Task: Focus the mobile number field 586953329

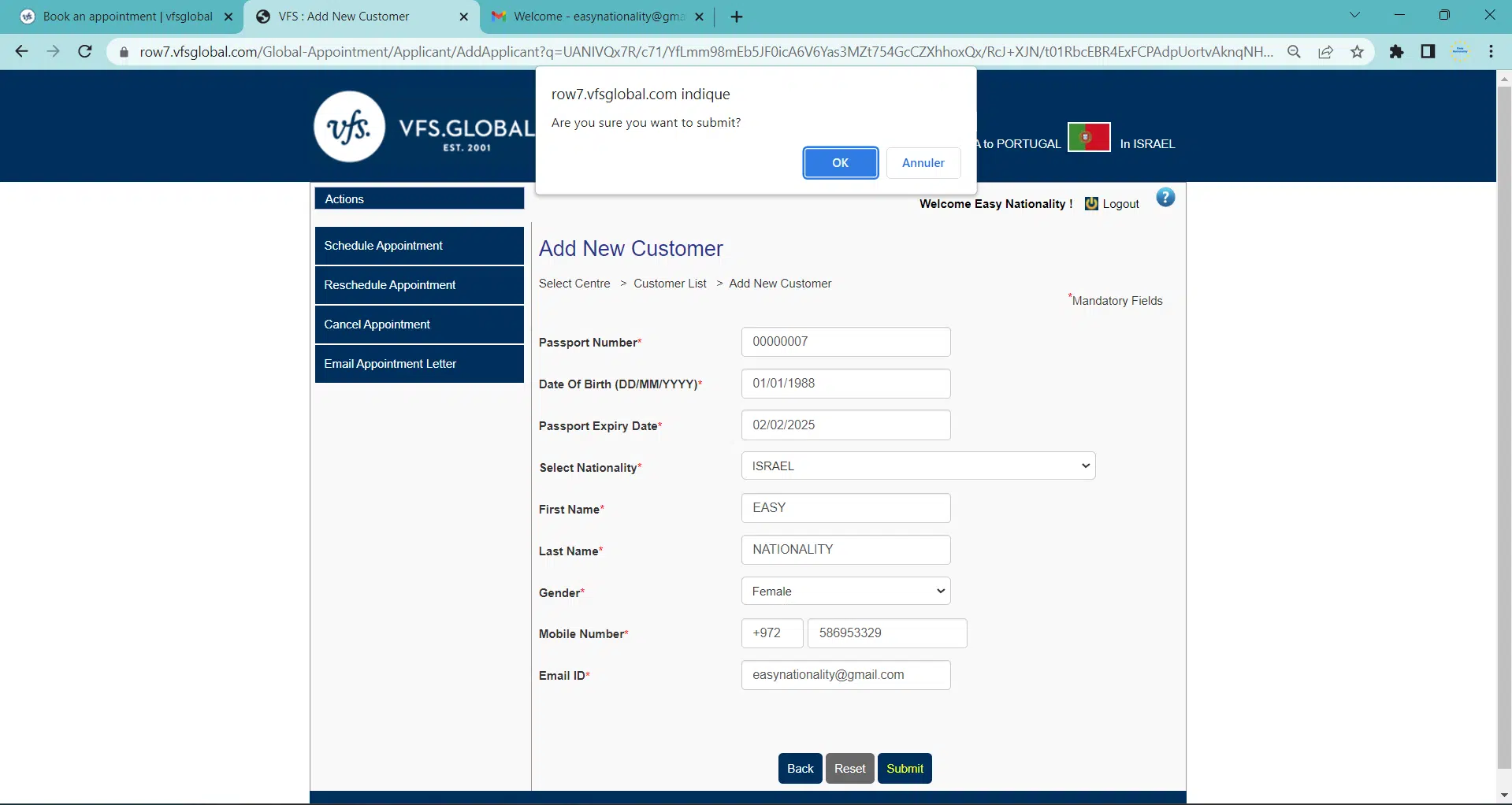Action: pyautogui.click(x=887, y=633)
